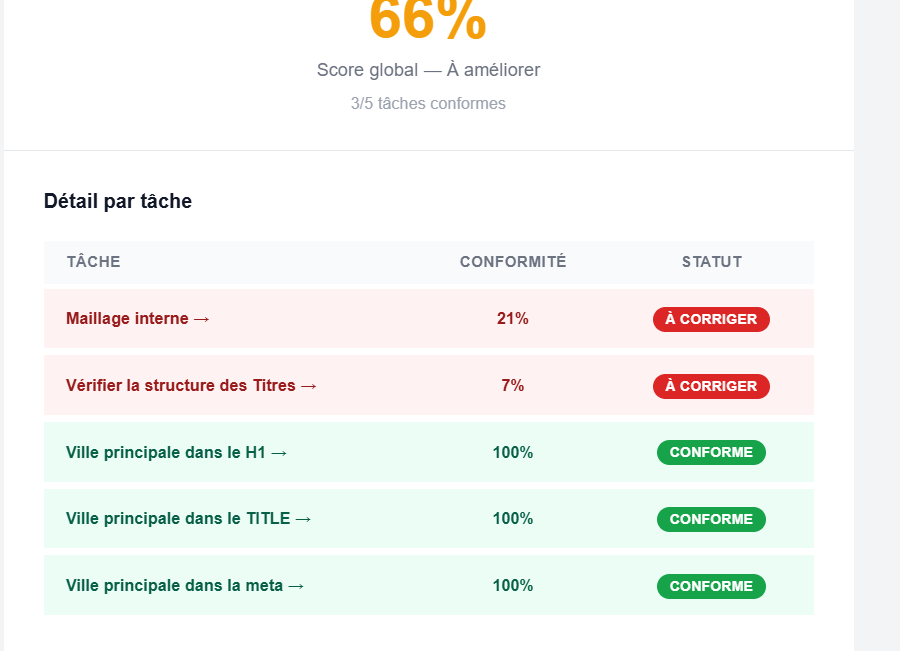Click À CORRIGER badge for Titres structure
The width and height of the screenshot is (900, 651).
pyautogui.click(x=711, y=386)
